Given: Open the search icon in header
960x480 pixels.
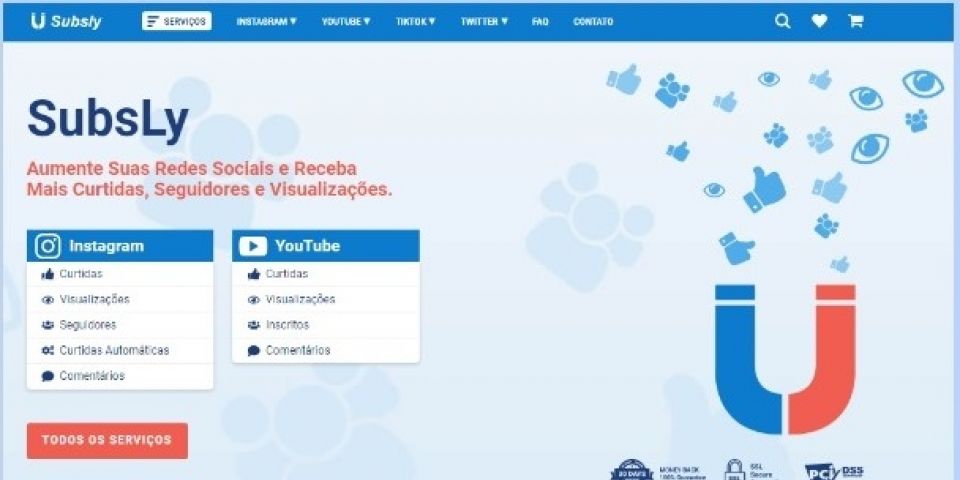Looking at the screenshot, I should pyautogui.click(x=782, y=21).
